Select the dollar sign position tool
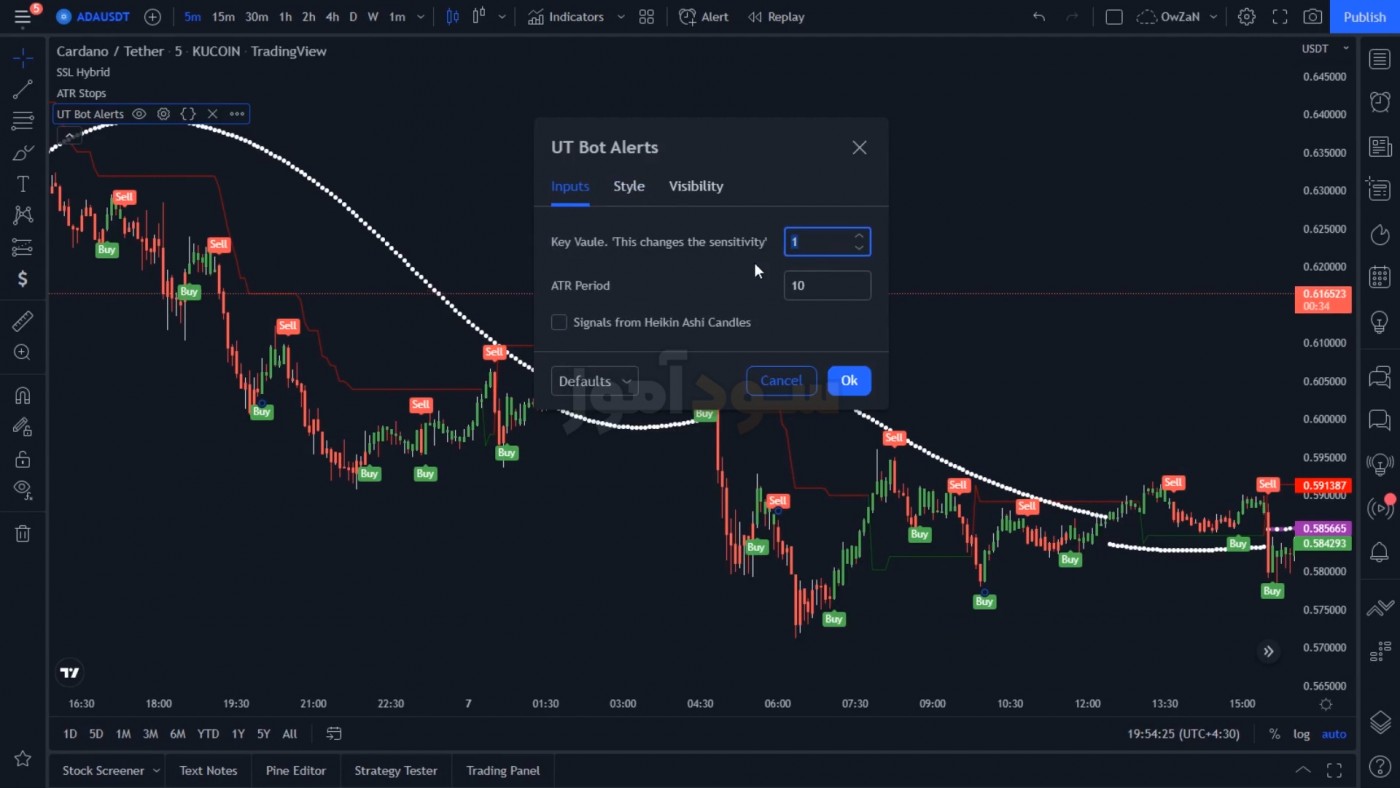Image resolution: width=1400 pixels, height=788 pixels. [22, 279]
